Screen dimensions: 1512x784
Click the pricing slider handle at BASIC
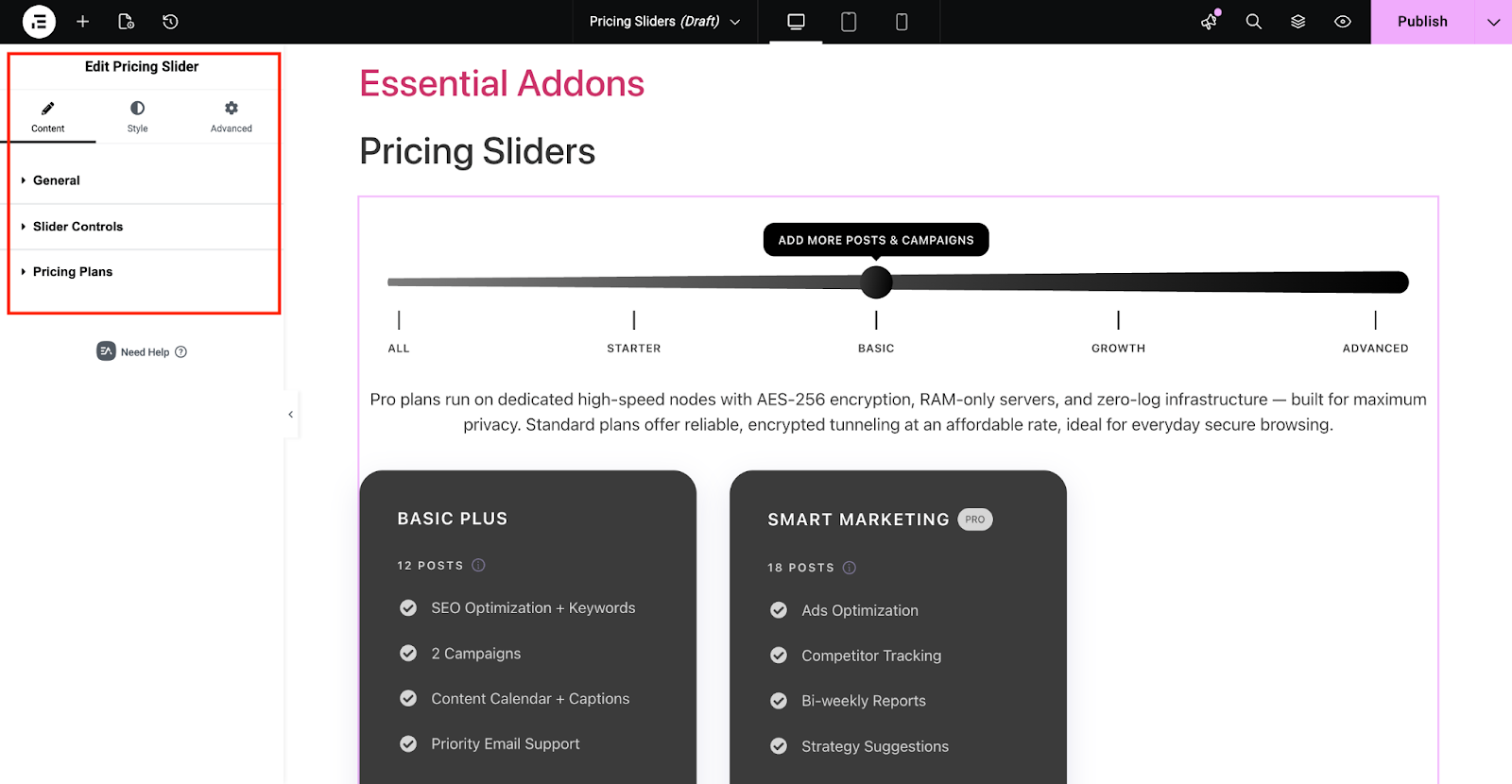click(875, 281)
